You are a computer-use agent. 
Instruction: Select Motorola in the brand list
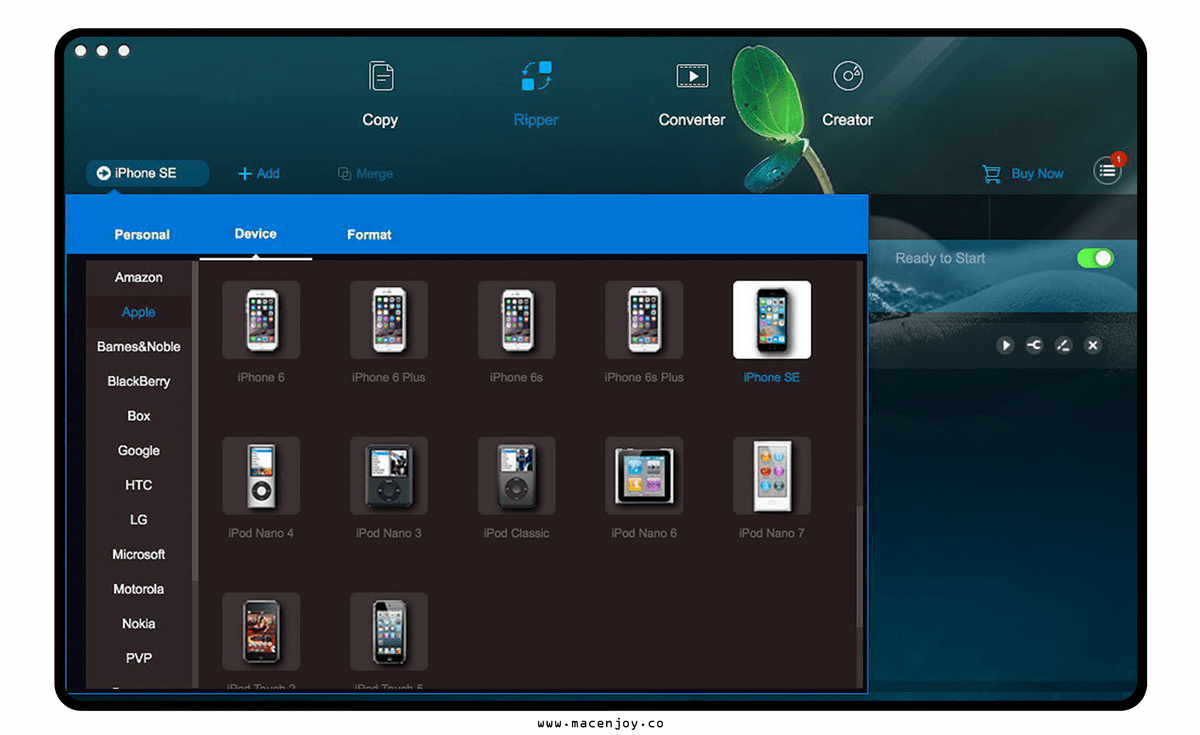139,590
